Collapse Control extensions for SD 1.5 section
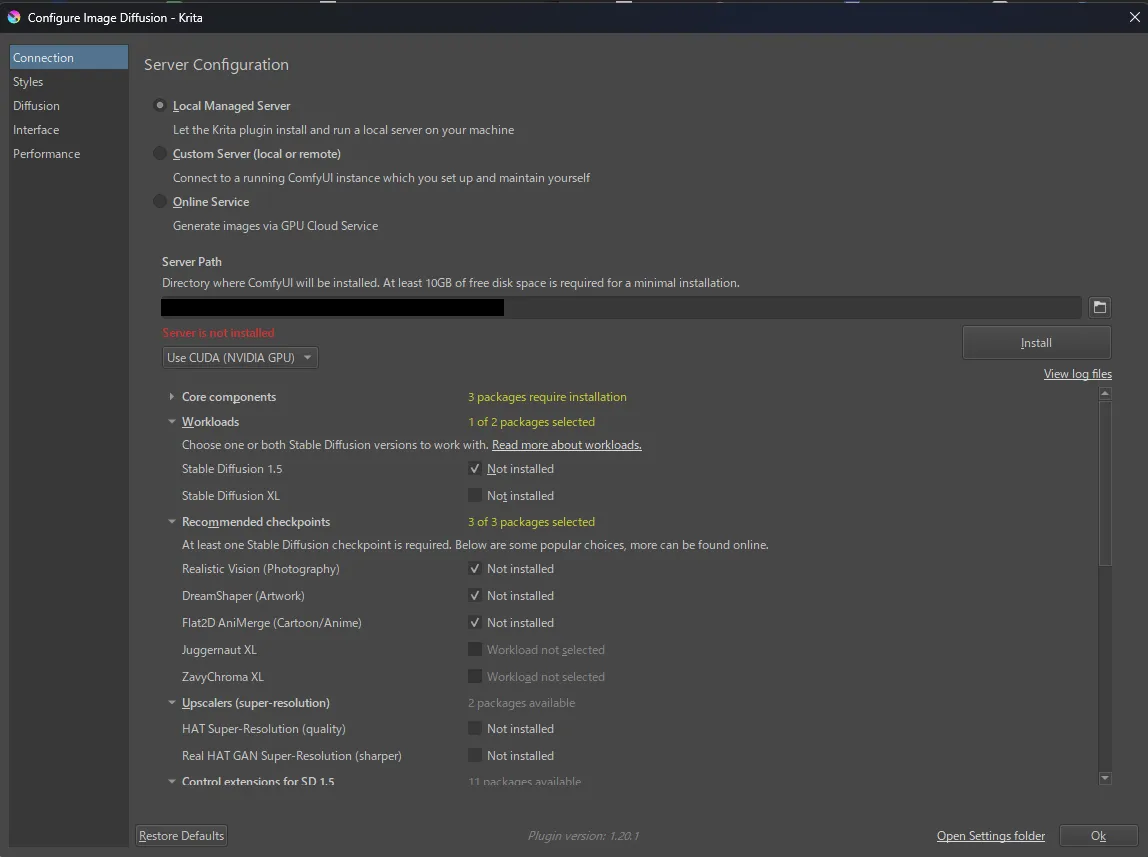Viewport: 1148px width, 857px height. pos(171,781)
